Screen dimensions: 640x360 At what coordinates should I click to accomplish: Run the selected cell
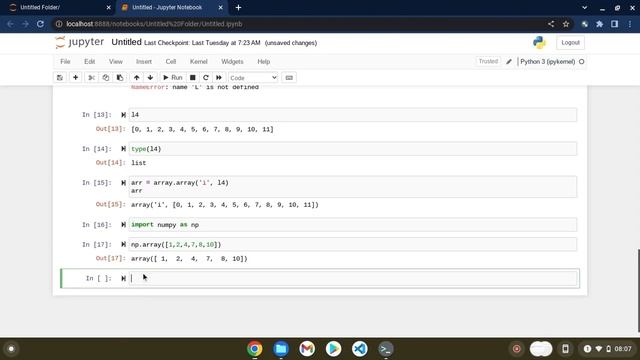tap(172, 78)
